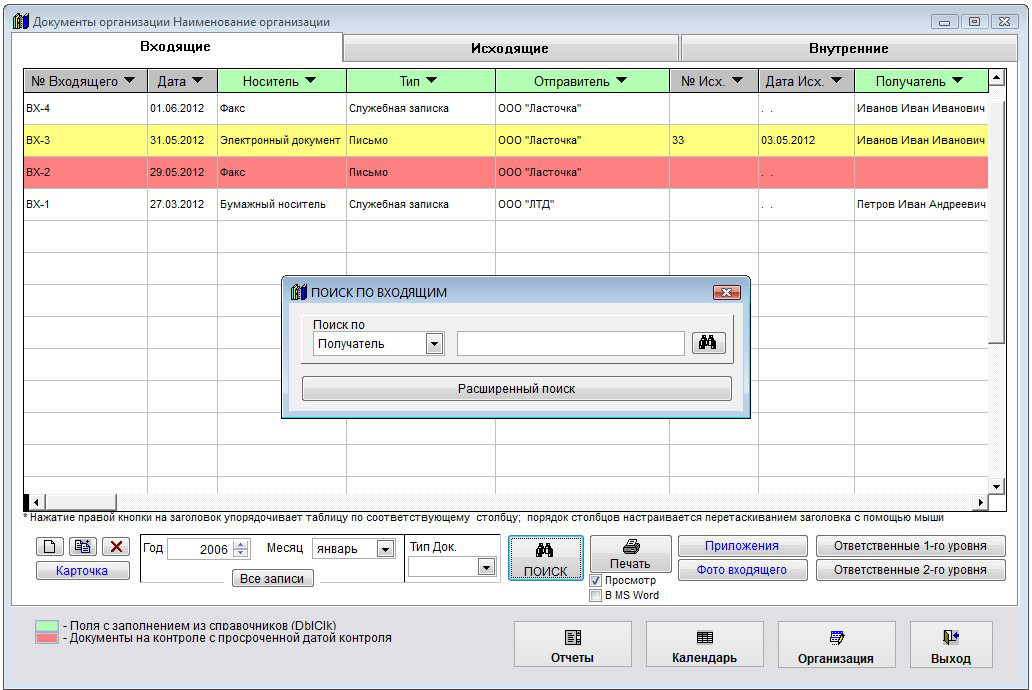
Task: Click Расширенный поиск button
Action: click(x=517, y=388)
